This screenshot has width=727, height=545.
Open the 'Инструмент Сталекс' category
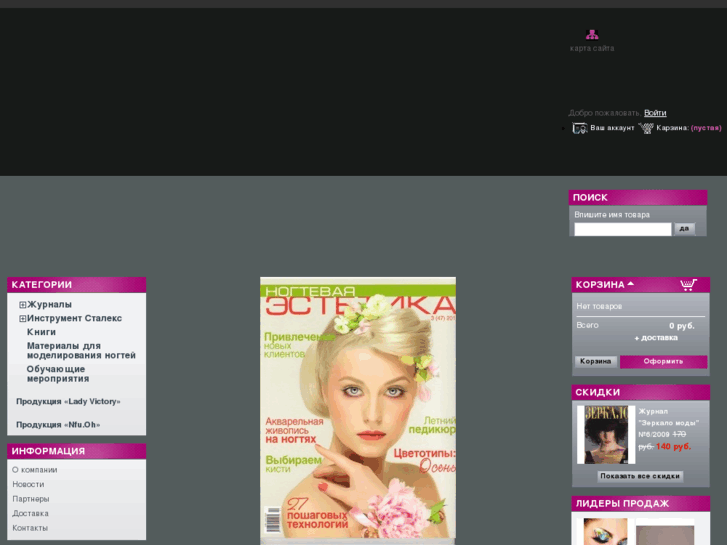[x=74, y=319]
